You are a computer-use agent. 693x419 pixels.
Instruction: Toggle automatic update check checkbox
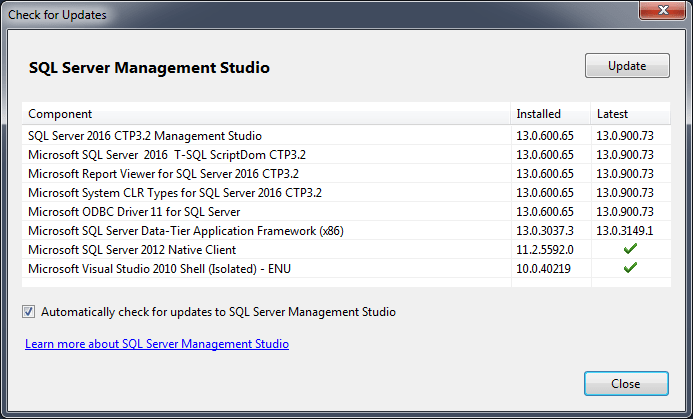coord(28,312)
